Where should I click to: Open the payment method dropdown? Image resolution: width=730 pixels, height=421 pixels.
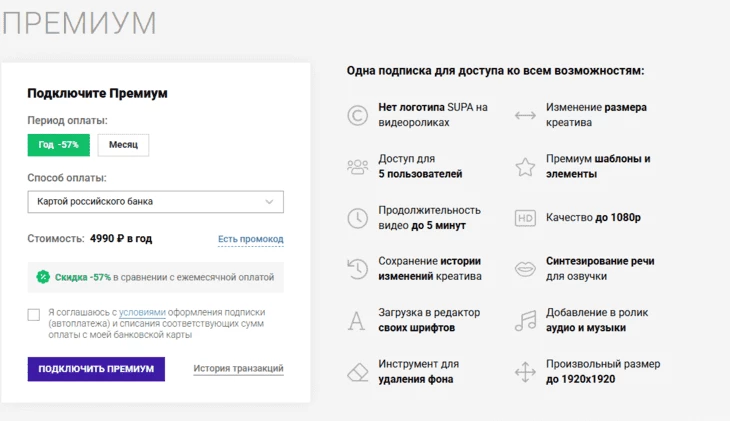click(x=155, y=202)
